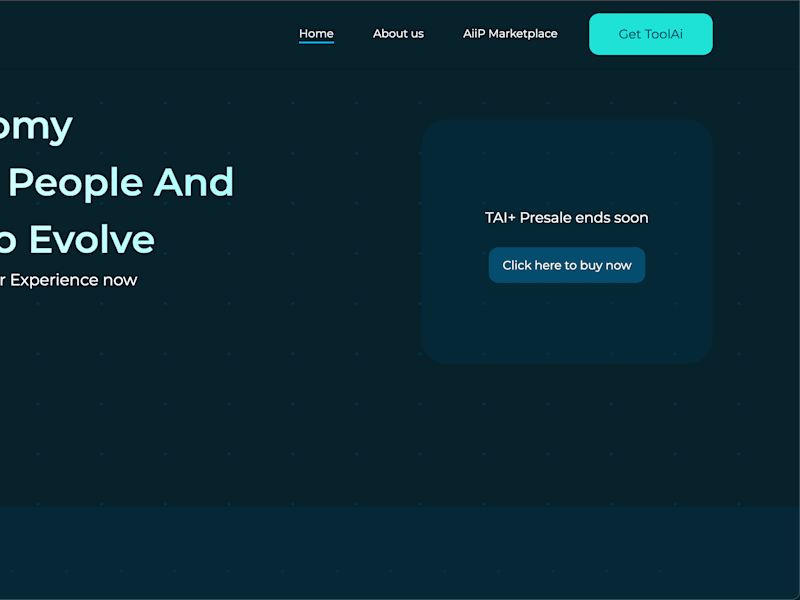Open the Home navigation link
Image resolution: width=800 pixels, height=600 pixels.
tap(316, 34)
